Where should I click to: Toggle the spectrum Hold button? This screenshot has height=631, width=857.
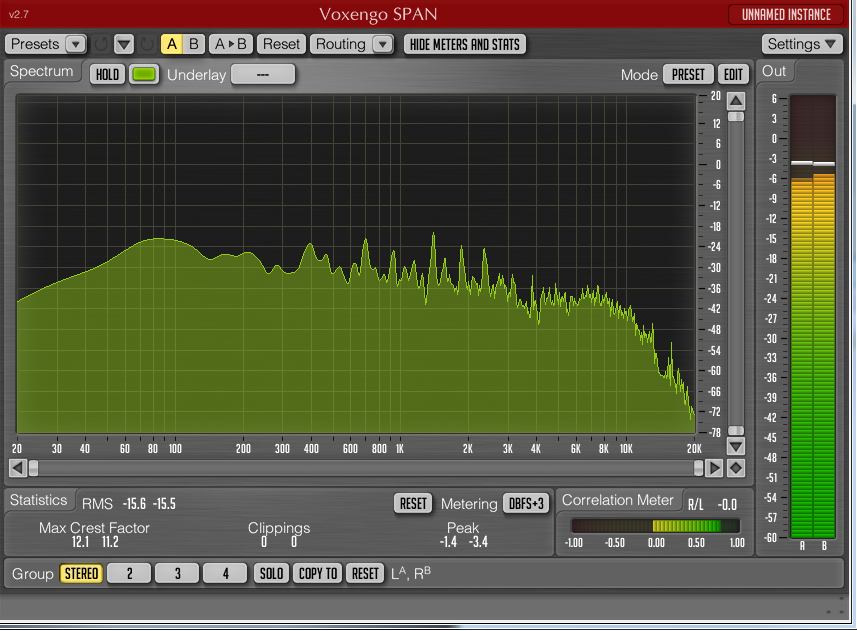click(108, 74)
